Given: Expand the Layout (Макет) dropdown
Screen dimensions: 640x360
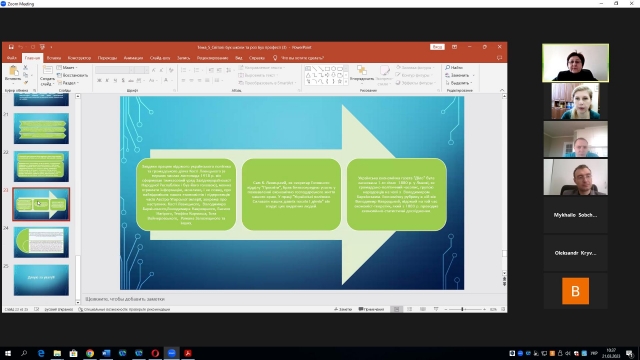Looking at the screenshot, I should [x=68, y=68].
